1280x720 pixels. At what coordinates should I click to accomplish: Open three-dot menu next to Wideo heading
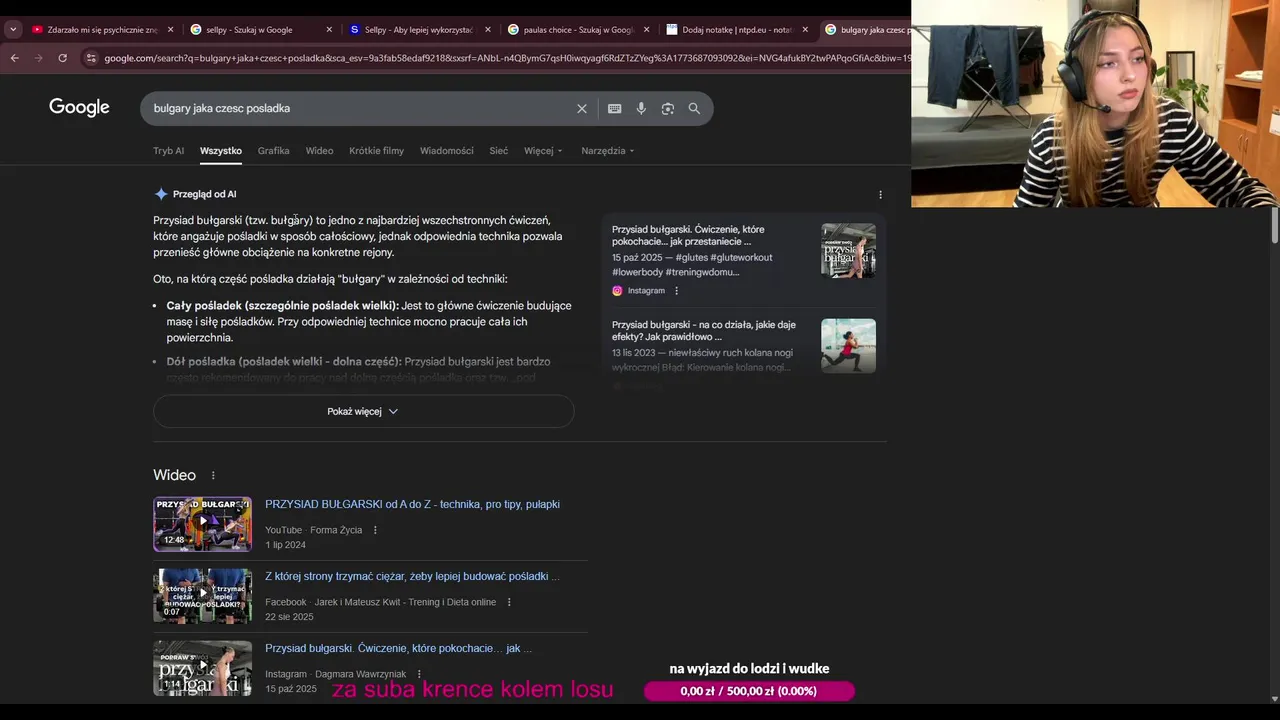213,476
